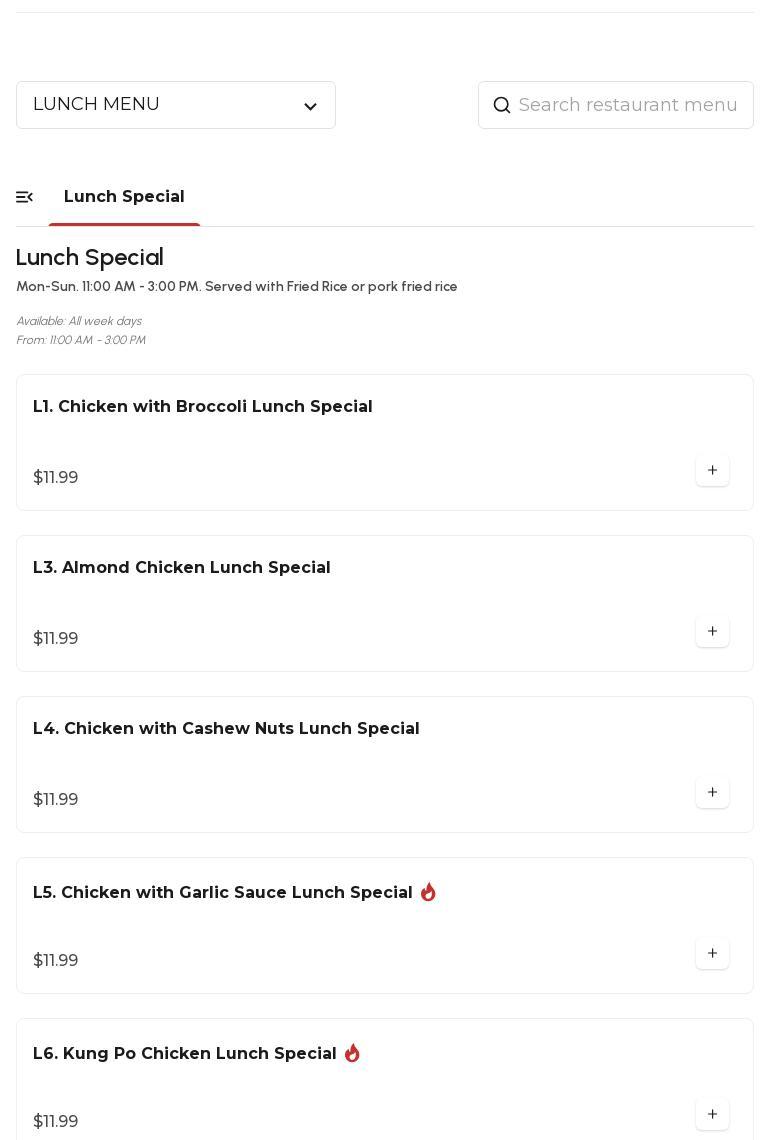Add Kung Po Chicken Lunch Special
This screenshot has height=1140, width=770.
(x=712, y=1115)
